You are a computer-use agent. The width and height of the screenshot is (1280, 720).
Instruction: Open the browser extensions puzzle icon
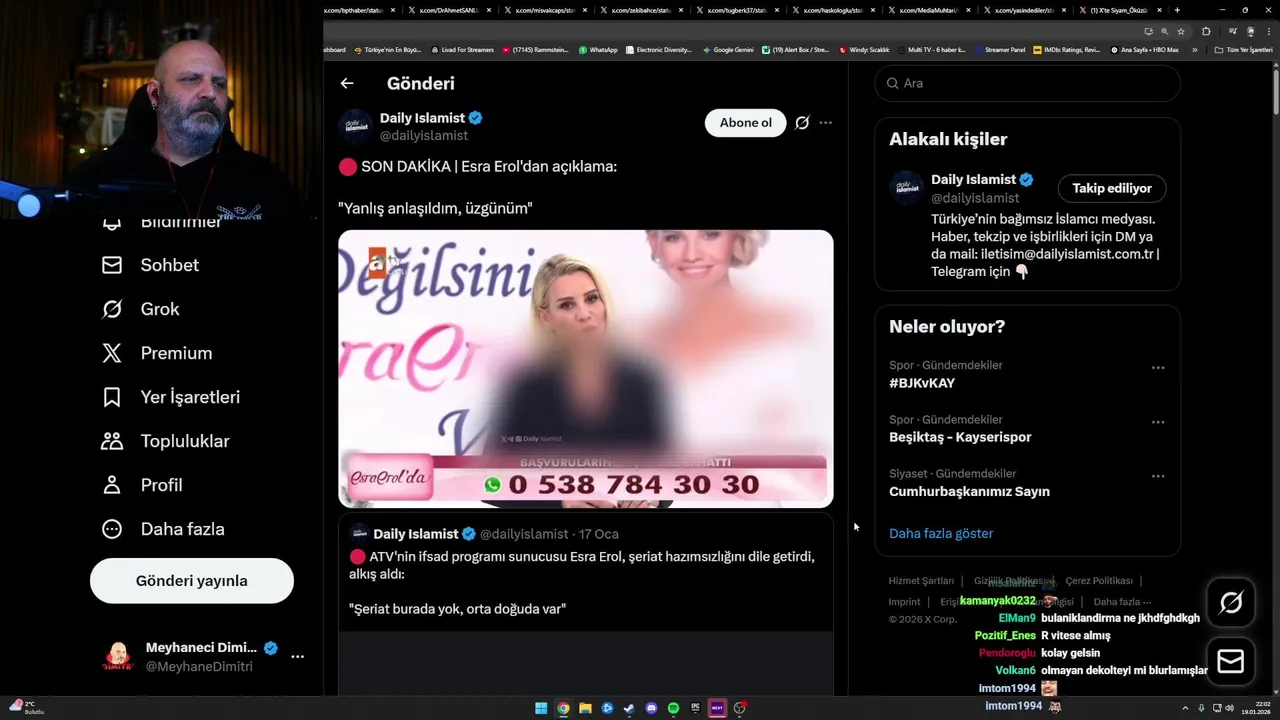[1206, 31]
